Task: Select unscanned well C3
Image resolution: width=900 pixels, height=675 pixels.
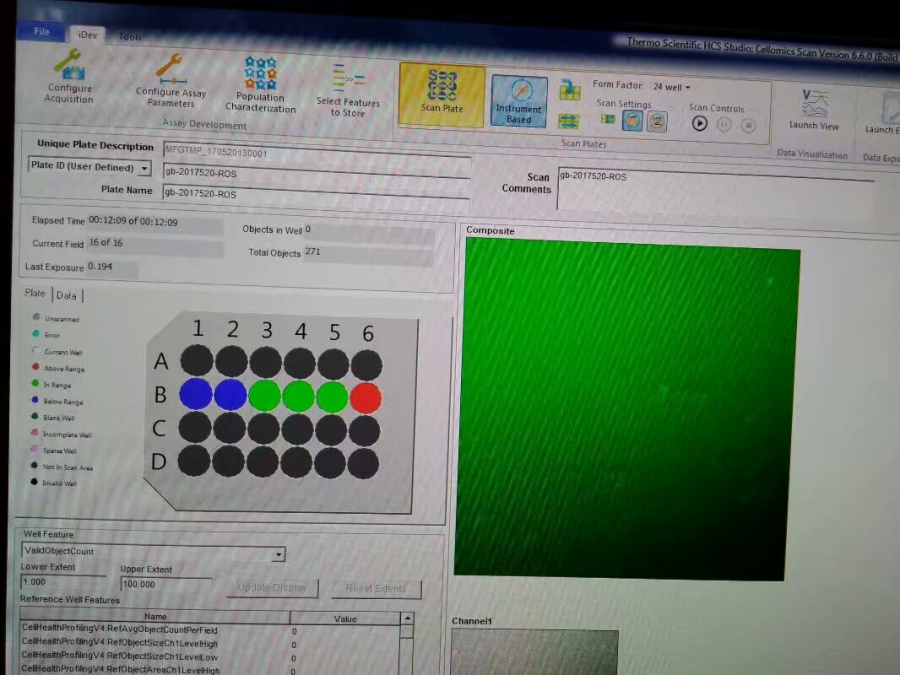Action: pyautogui.click(x=263, y=430)
